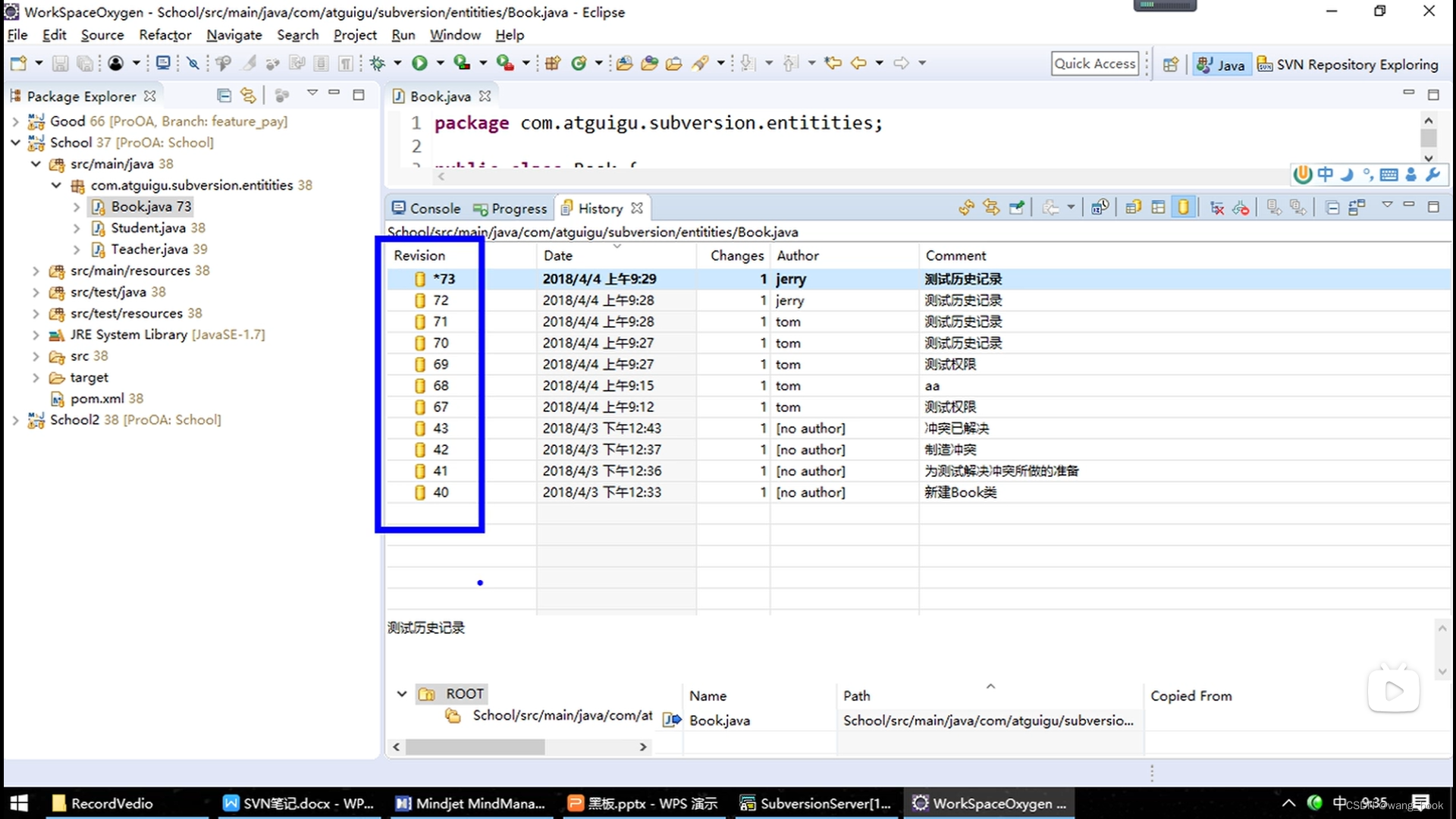Click the Revision column header
1456x819 pixels.
[x=461, y=256]
